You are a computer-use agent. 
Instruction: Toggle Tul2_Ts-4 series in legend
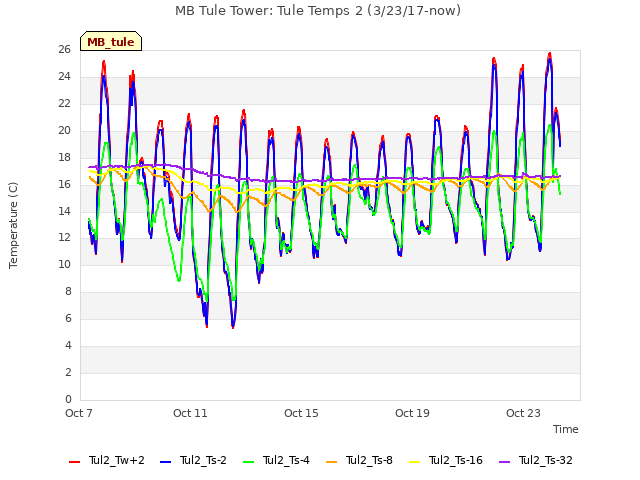pos(276,460)
